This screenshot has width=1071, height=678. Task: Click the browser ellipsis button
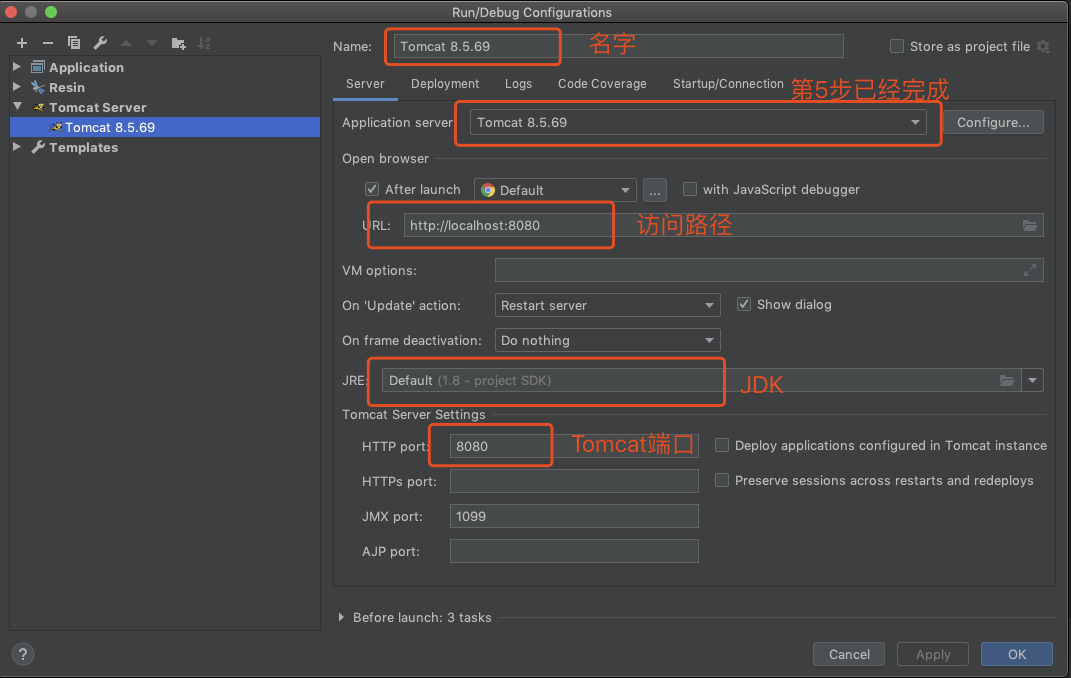[654, 190]
